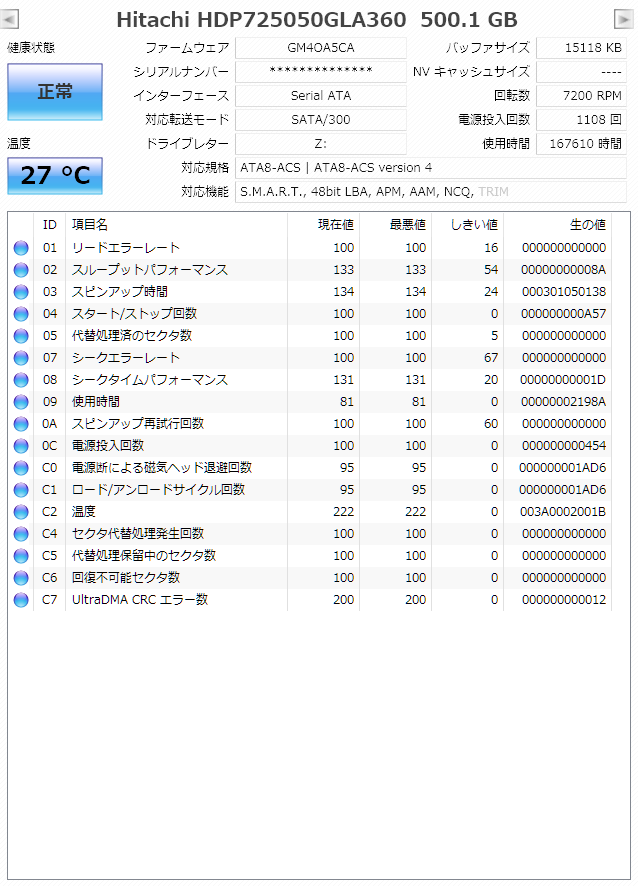Select the SATA/300 transfer mode field
The width and height of the screenshot is (638, 886).
[x=320, y=120]
